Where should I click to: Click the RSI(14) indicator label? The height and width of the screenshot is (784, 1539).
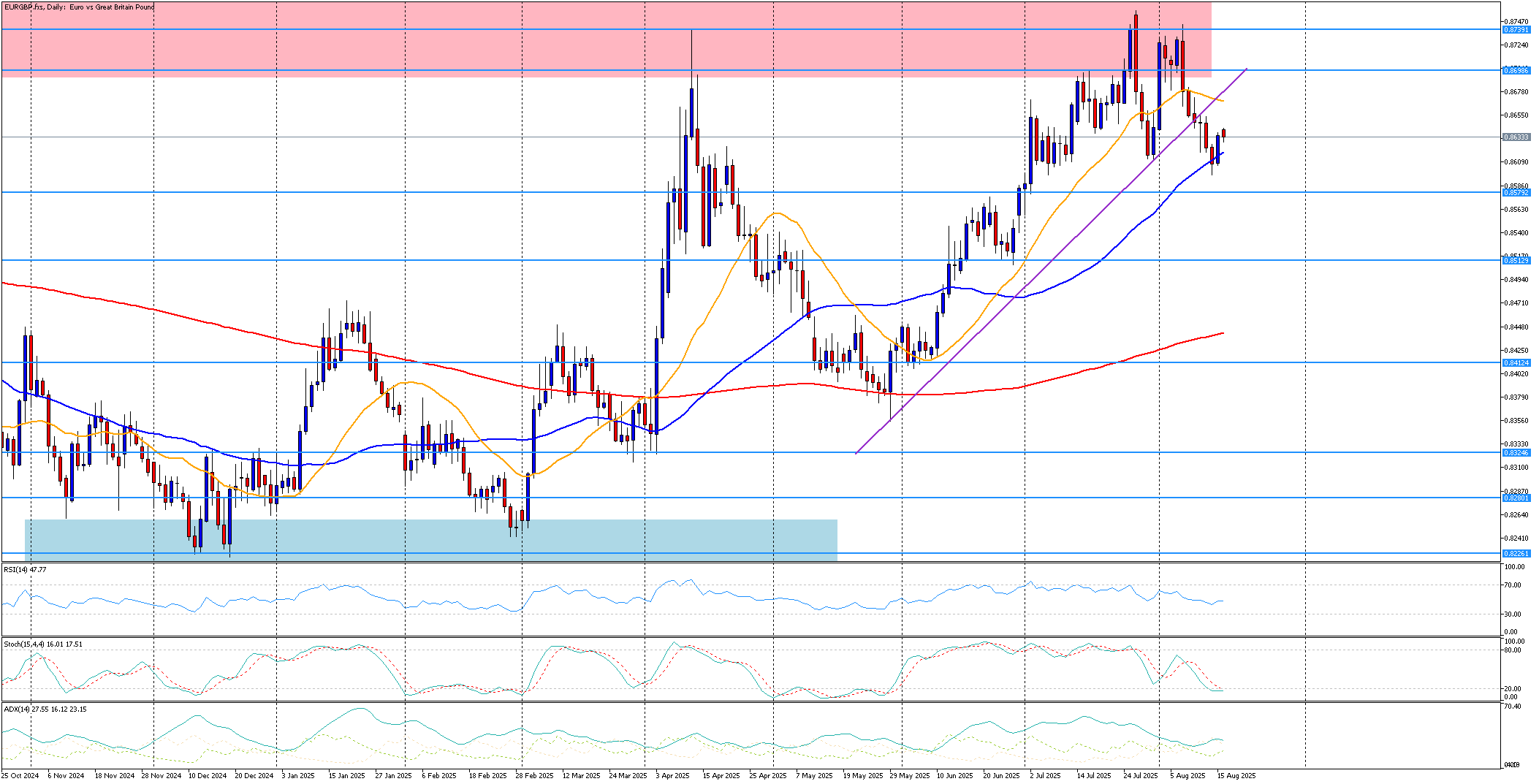[x=25, y=569]
